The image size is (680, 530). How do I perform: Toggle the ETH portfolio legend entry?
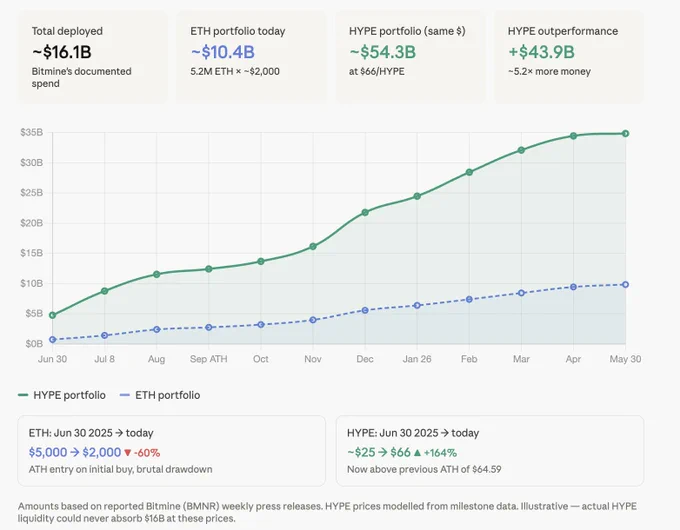pos(160,395)
